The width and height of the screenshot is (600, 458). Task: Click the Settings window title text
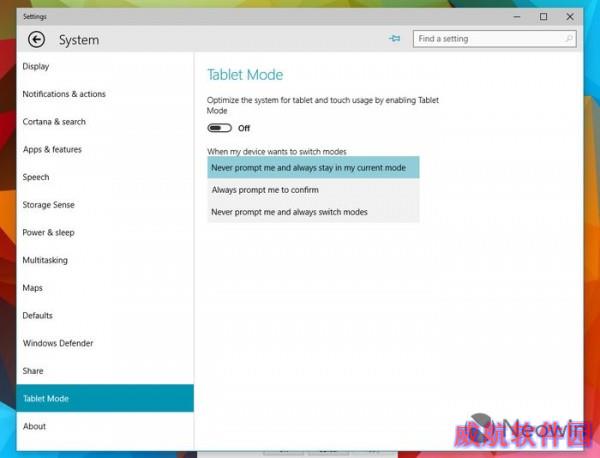34,16
